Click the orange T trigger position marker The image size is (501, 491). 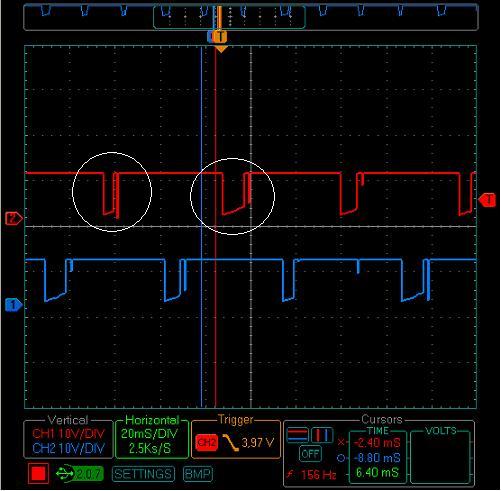coord(220,36)
